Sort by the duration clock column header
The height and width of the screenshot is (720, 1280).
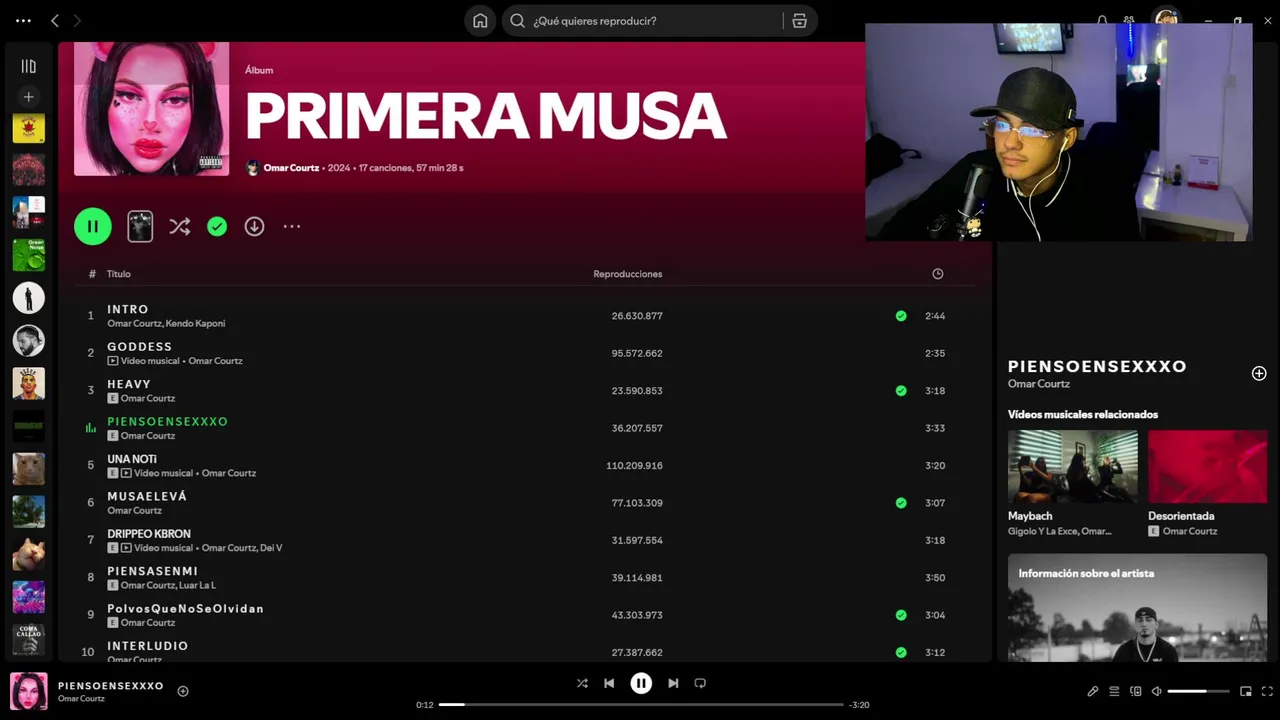(x=937, y=274)
